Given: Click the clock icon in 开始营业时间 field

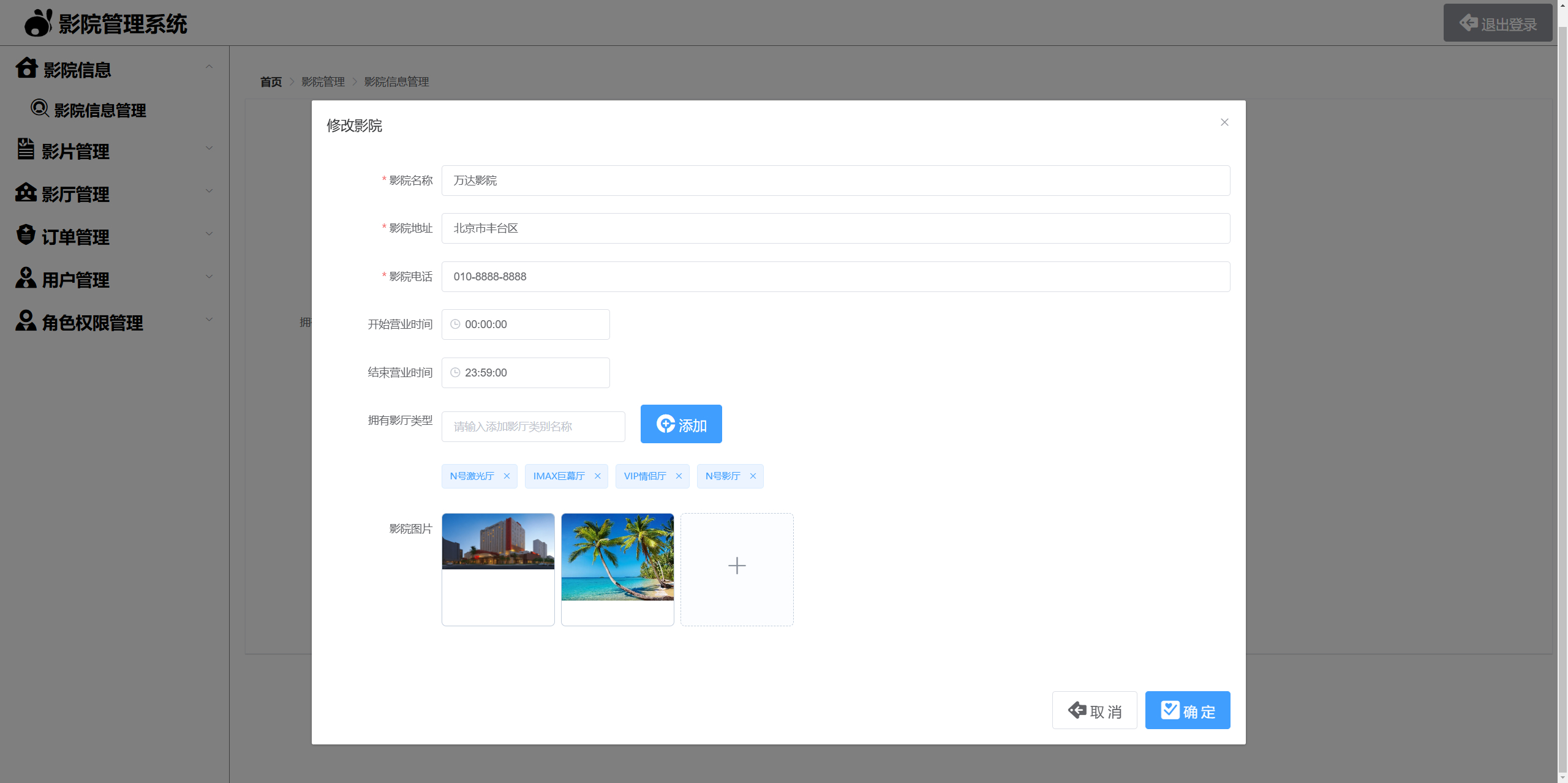Looking at the screenshot, I should click(x=455, y=324).
